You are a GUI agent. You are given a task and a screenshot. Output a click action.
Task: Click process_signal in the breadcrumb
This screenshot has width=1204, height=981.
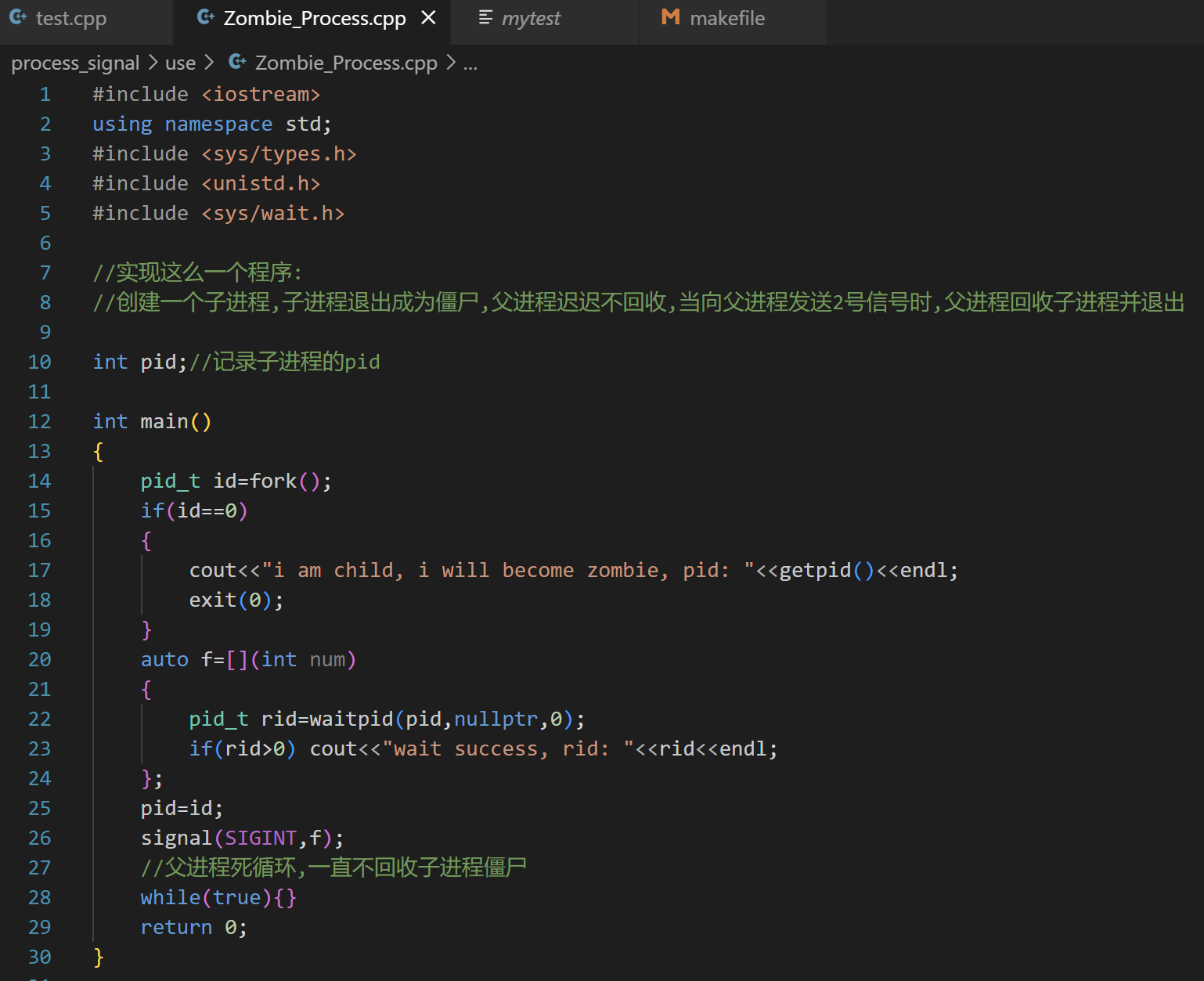pos(75,63)
